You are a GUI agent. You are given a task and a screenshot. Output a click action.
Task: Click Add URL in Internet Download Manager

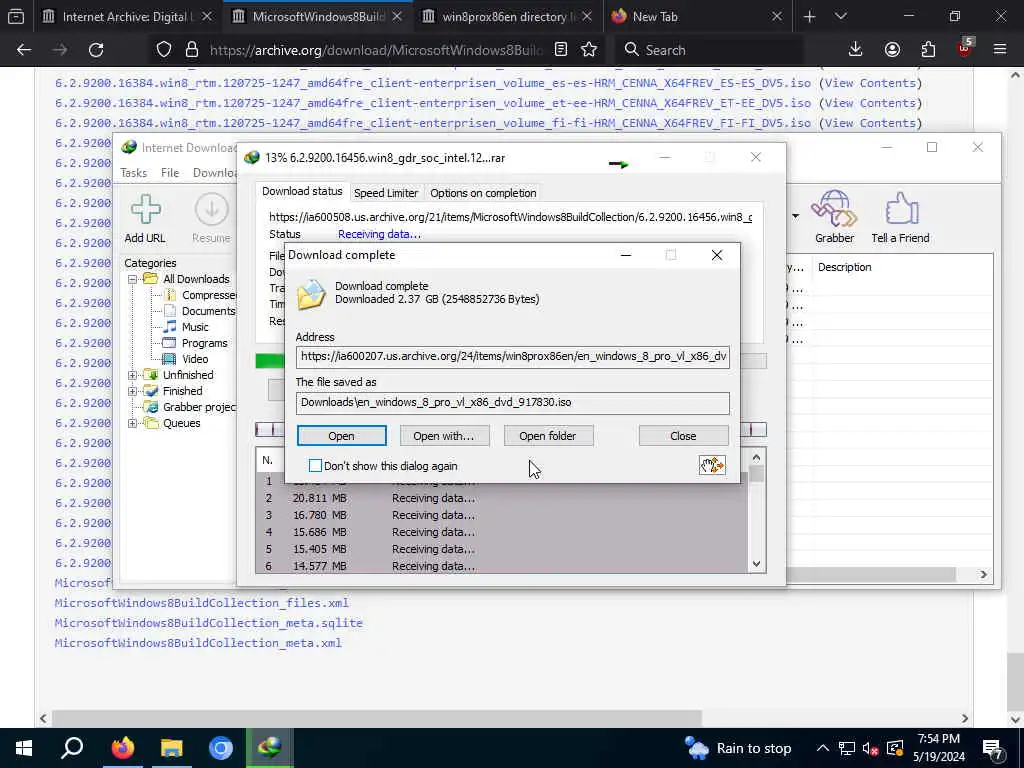tap(145, 219)
